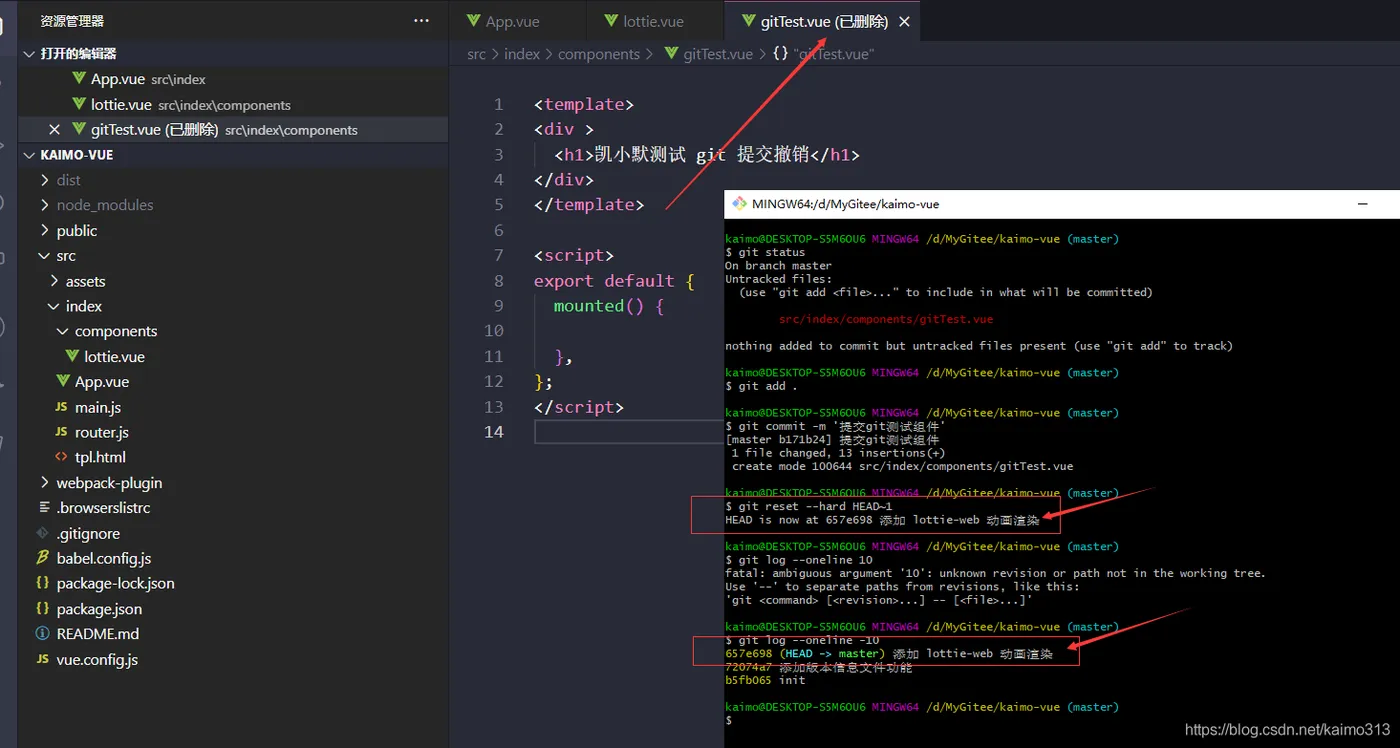Click "$ git add ." command in terminal
The image size is (1400, 748).
762,386
